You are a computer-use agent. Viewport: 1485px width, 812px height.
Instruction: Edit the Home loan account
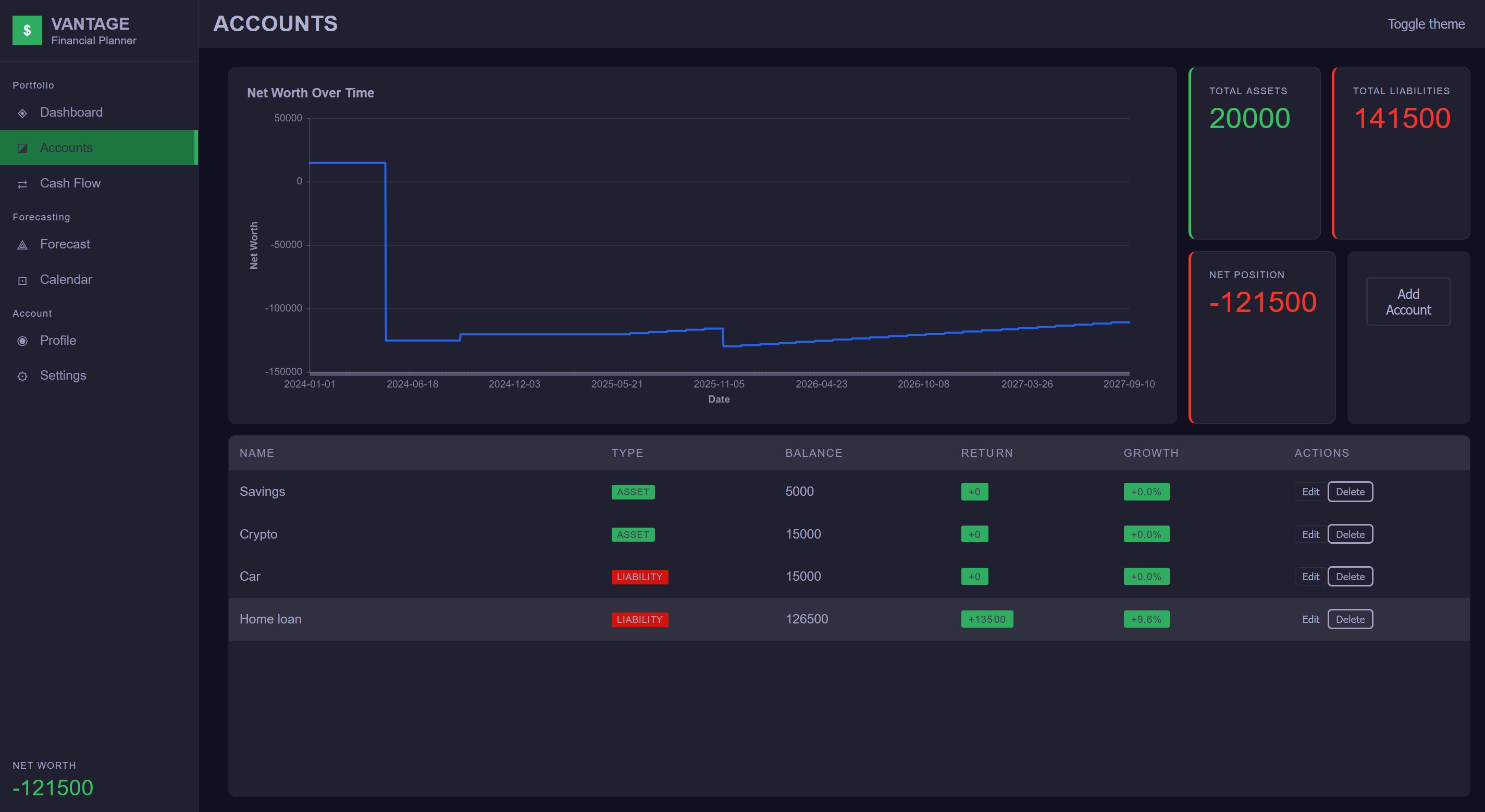(1310, 619)
